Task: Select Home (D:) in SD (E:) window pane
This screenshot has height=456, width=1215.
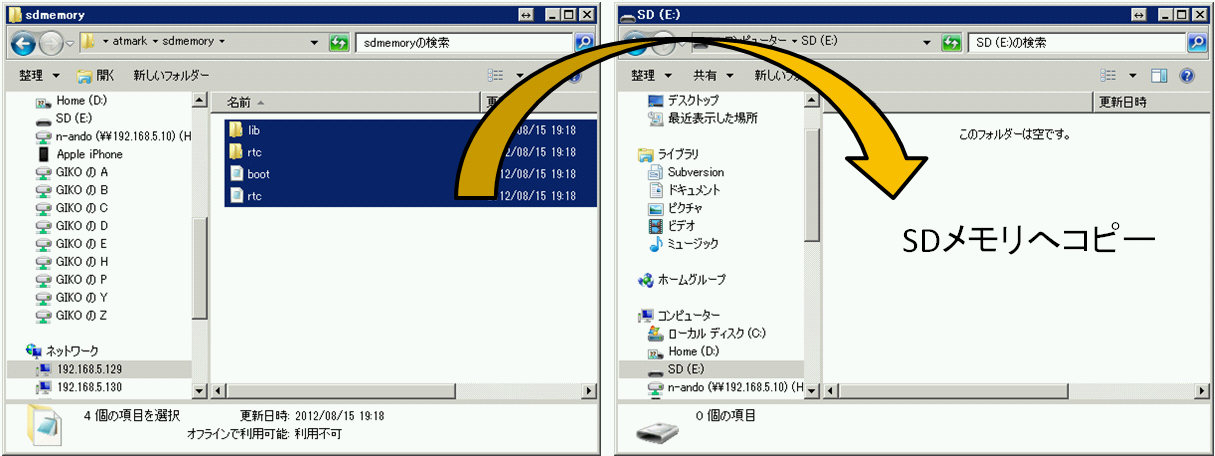Action: click(684, 352)
